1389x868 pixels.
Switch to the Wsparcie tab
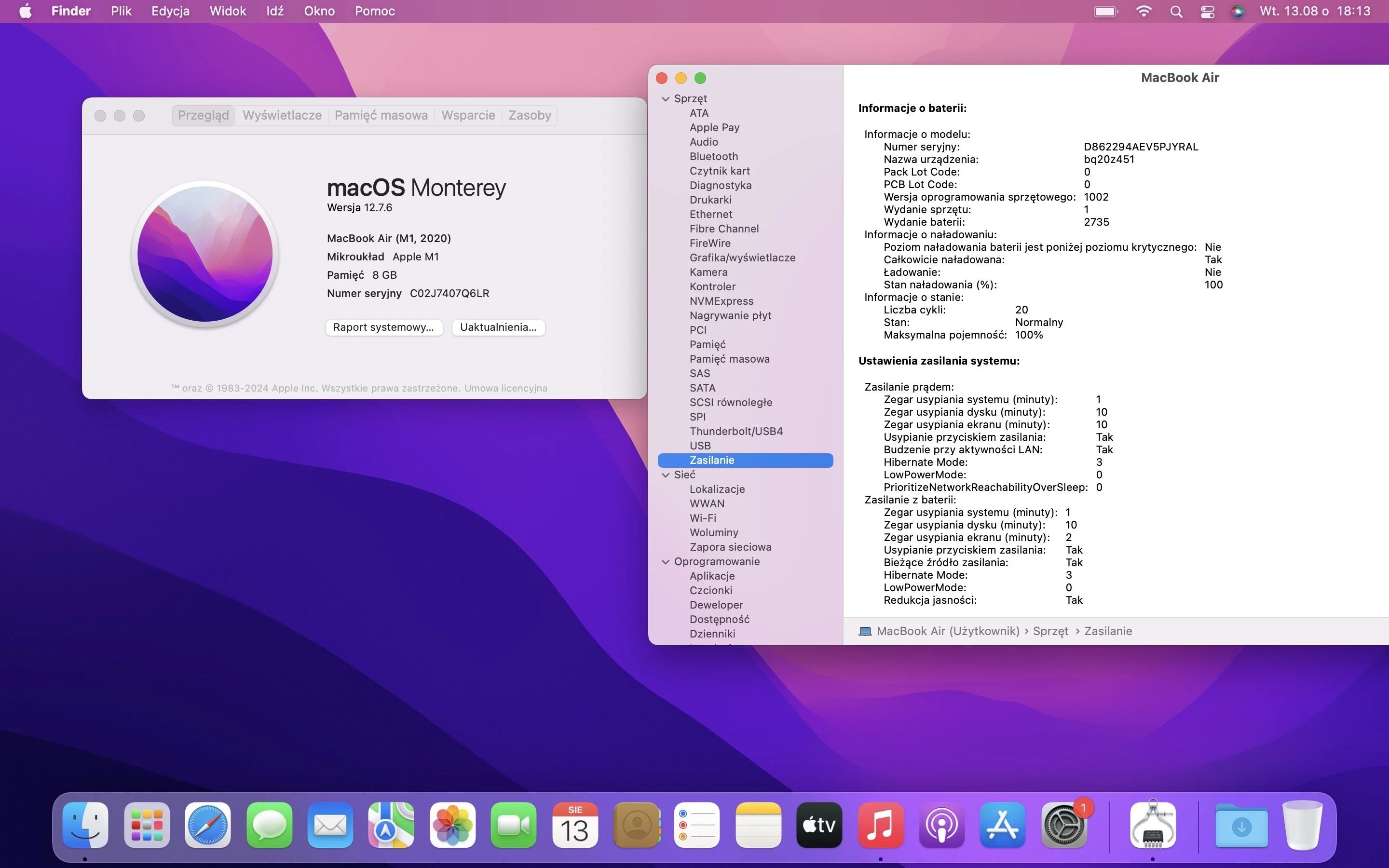pos(468,115)
